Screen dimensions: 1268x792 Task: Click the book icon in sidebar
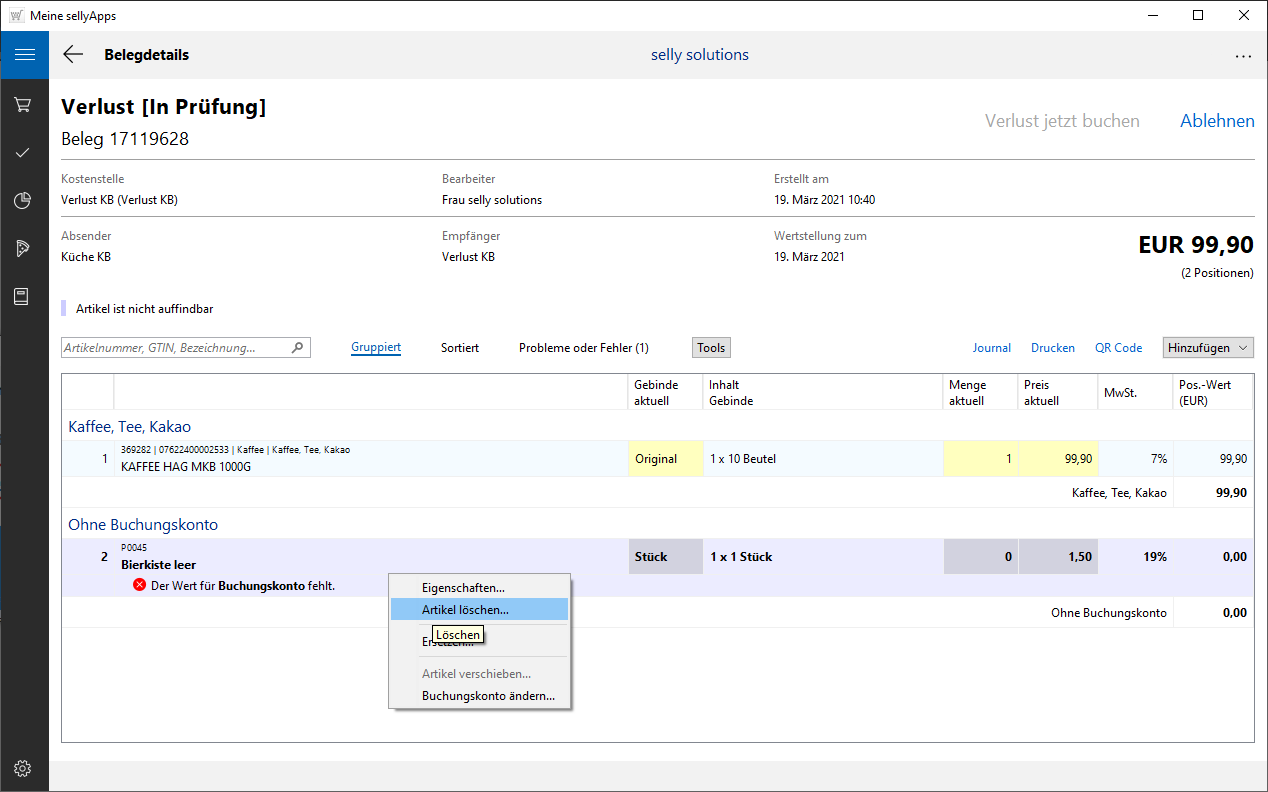tap(23, 297)
